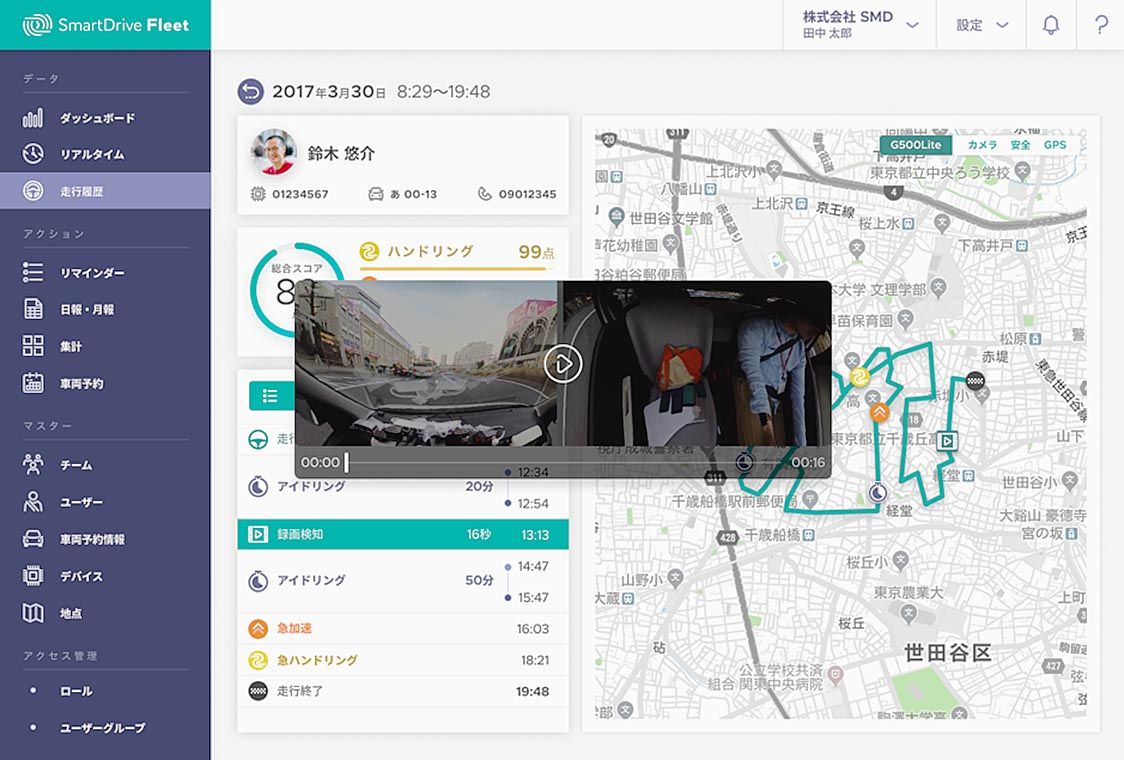Click the yellow handling marker on map
The width and height of the screenshot is (1124, 760).
point(858,376)
